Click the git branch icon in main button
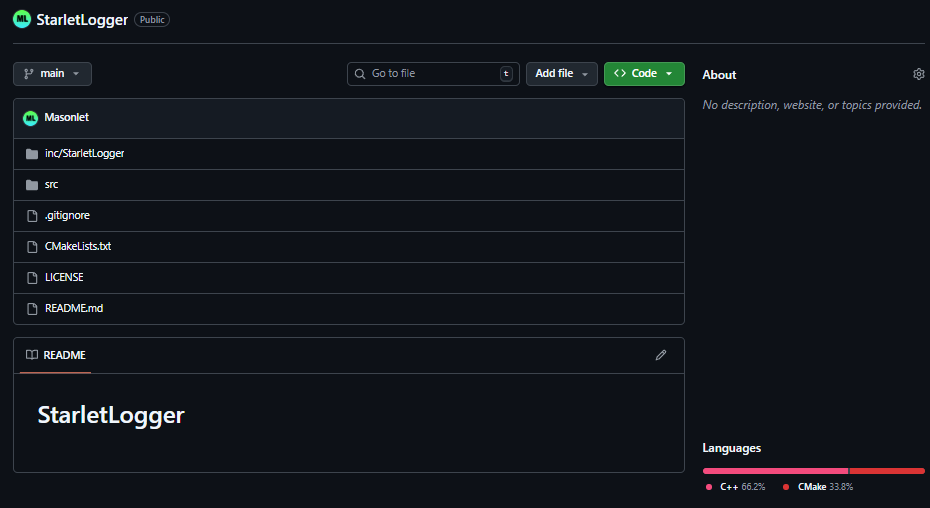 [28, 74]
